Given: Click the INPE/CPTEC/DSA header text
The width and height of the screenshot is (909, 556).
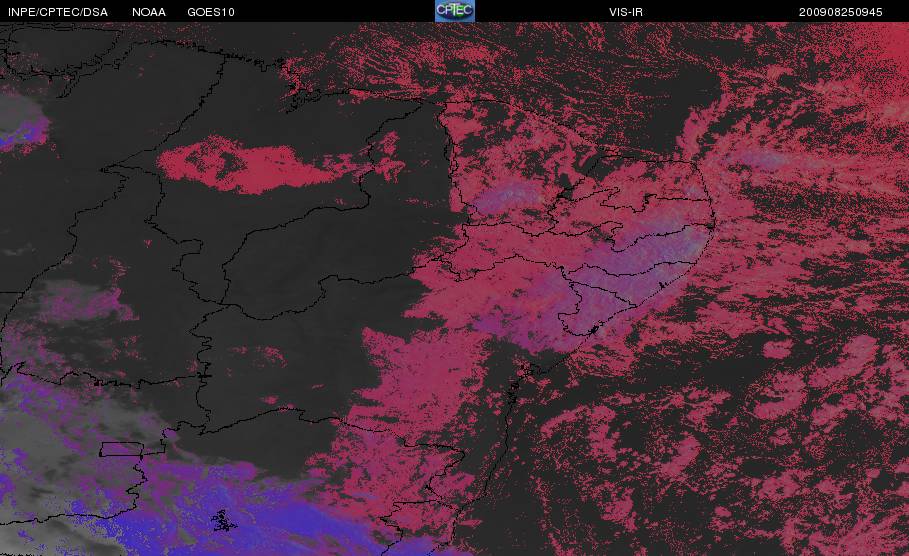Looking at the screenshot, I should [58, 12].
